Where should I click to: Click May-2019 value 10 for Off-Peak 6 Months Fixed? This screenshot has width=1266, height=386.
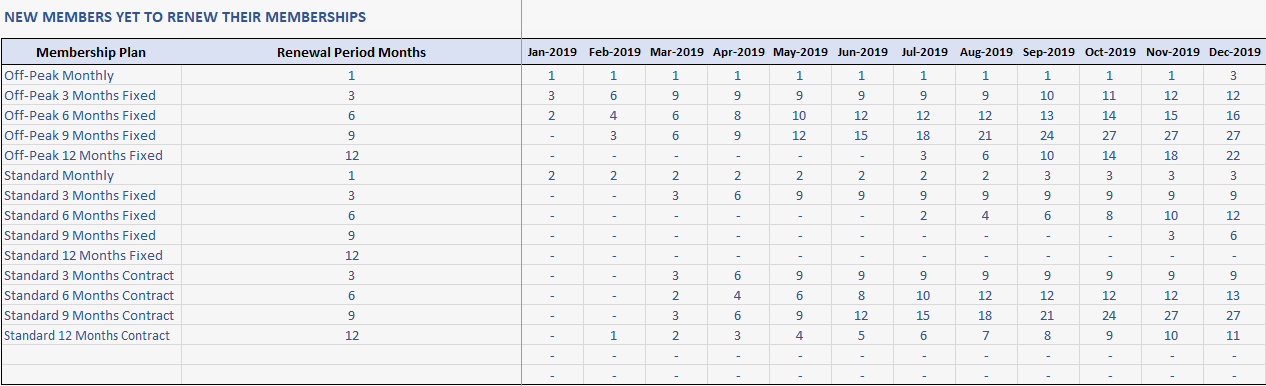pos(799,115)
